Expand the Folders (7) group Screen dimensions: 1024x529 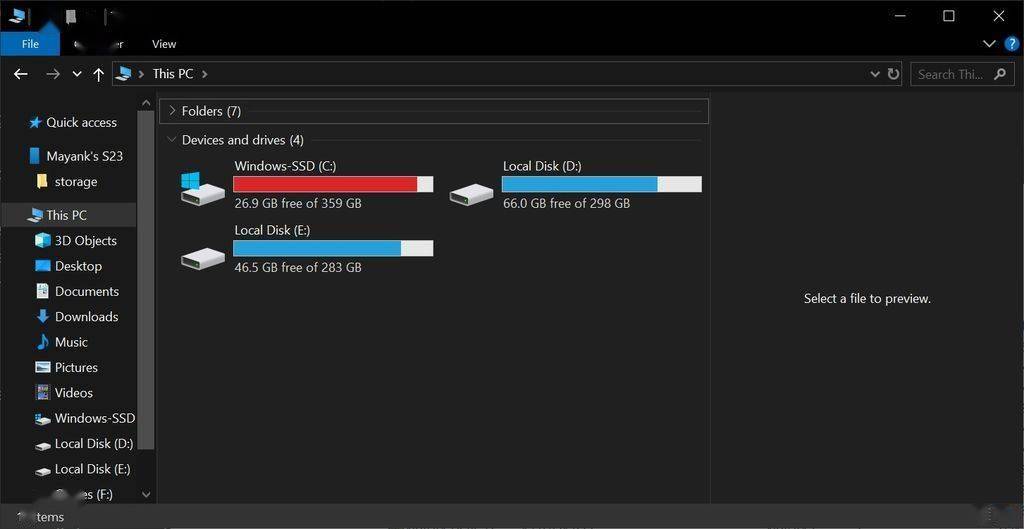(172, 111)
